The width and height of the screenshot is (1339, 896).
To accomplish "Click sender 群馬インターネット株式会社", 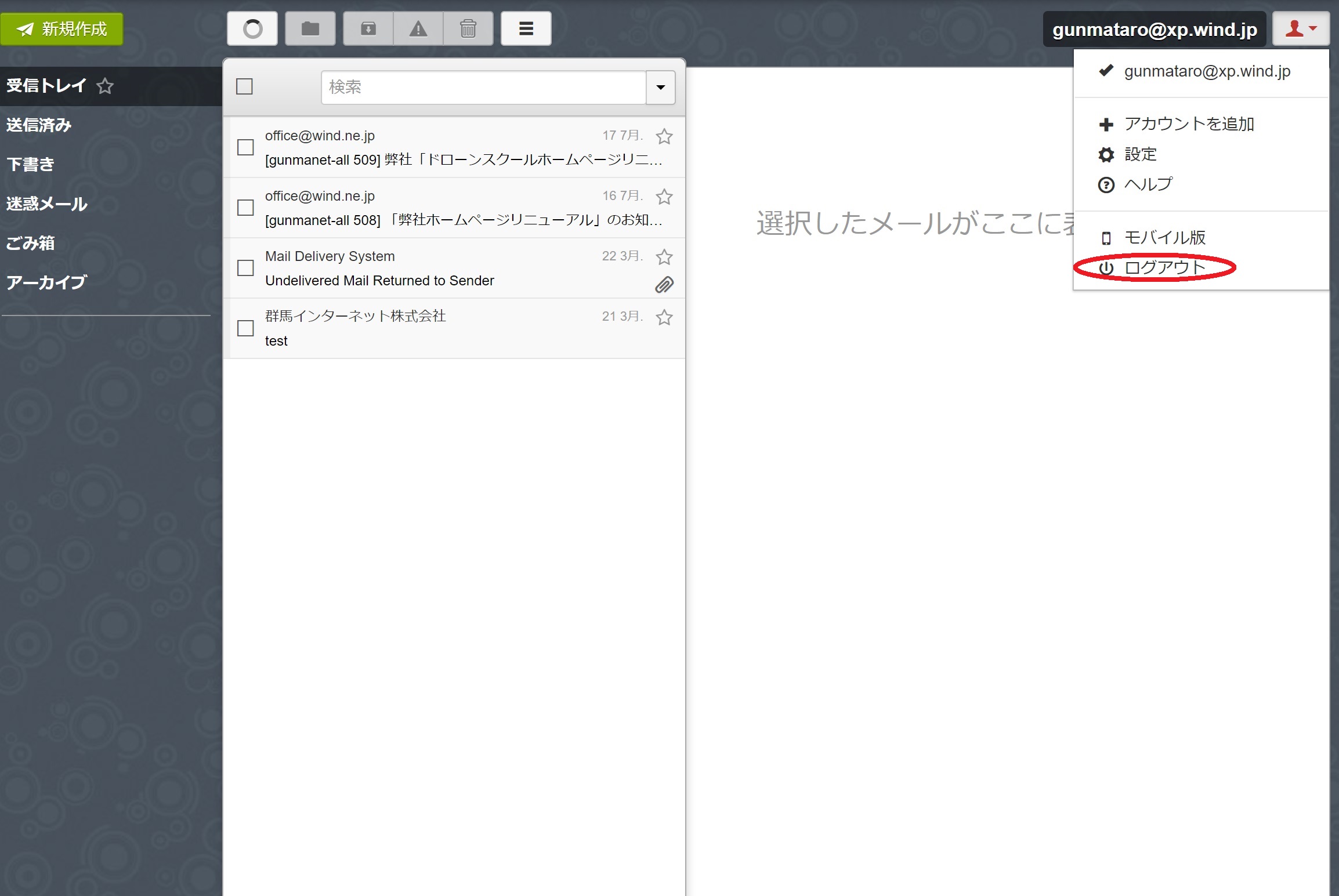I will point(355,316).
